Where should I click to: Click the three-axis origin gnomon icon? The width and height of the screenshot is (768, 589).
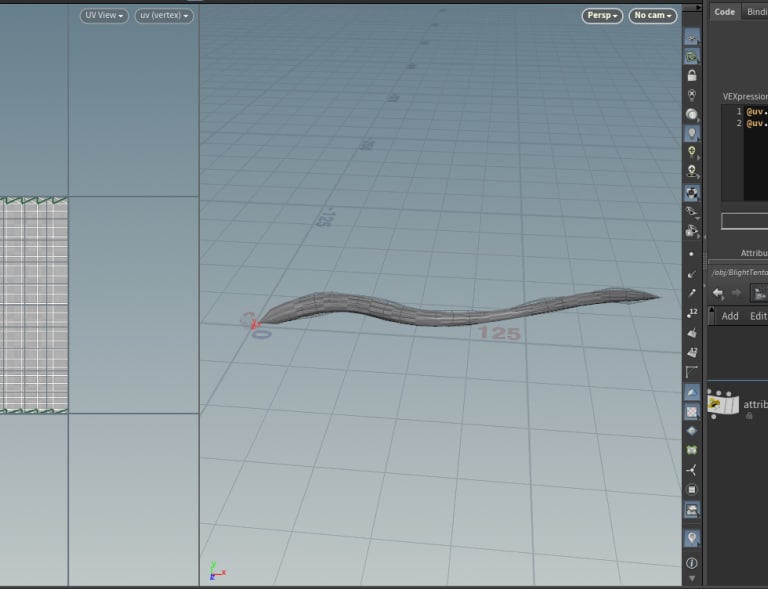692,471
